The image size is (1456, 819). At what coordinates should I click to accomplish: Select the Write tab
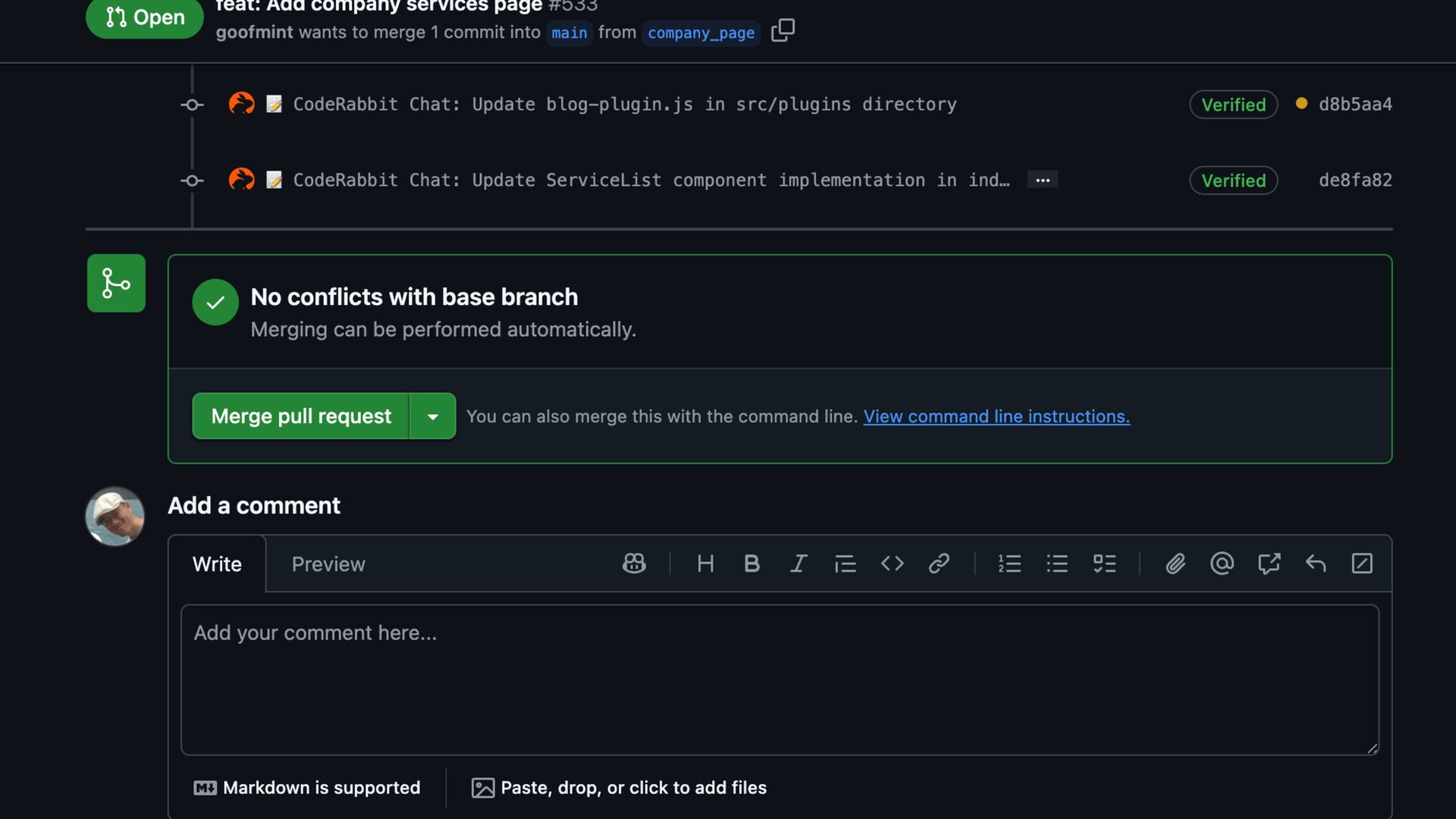pyautogui.click(x=217, y=564)
